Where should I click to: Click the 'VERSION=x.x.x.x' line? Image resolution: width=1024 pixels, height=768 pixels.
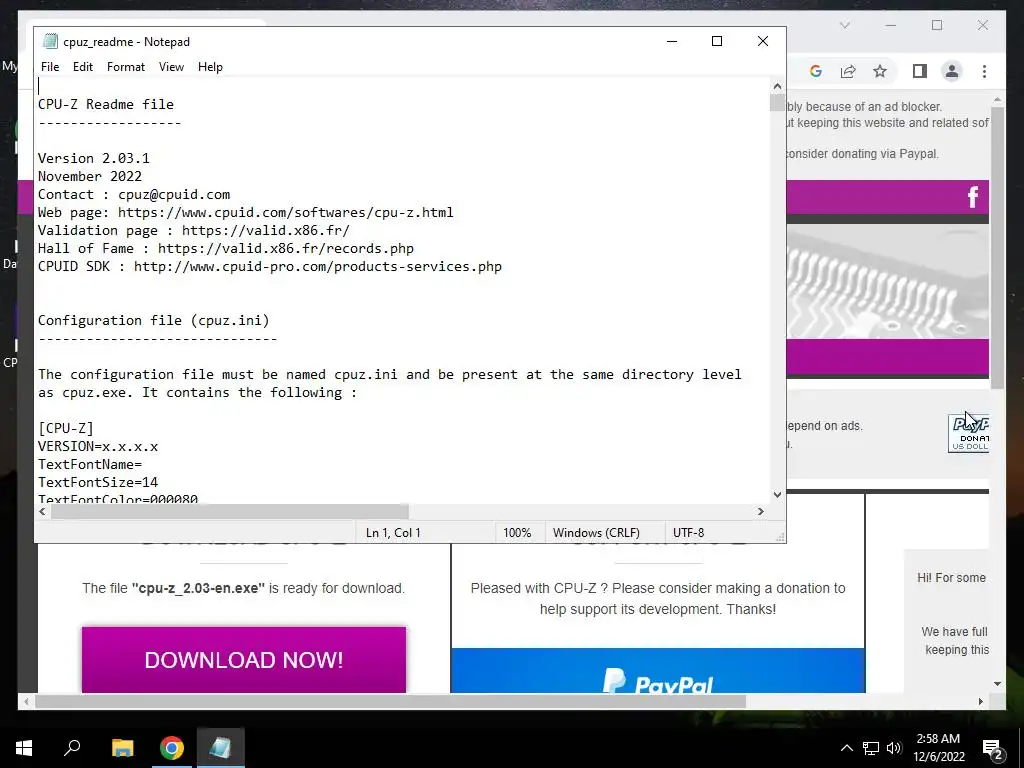[x=98, y=447]
